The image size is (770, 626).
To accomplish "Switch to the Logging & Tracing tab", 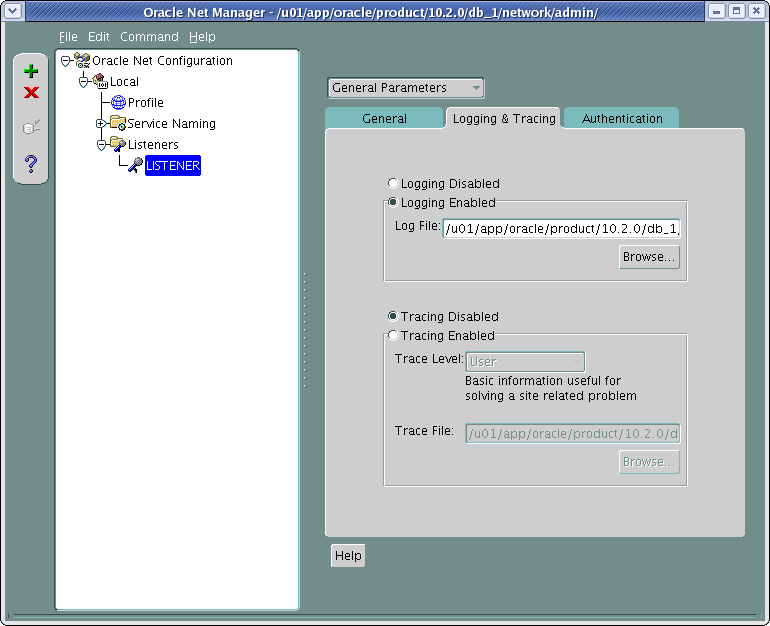I will tap(504, 118).
